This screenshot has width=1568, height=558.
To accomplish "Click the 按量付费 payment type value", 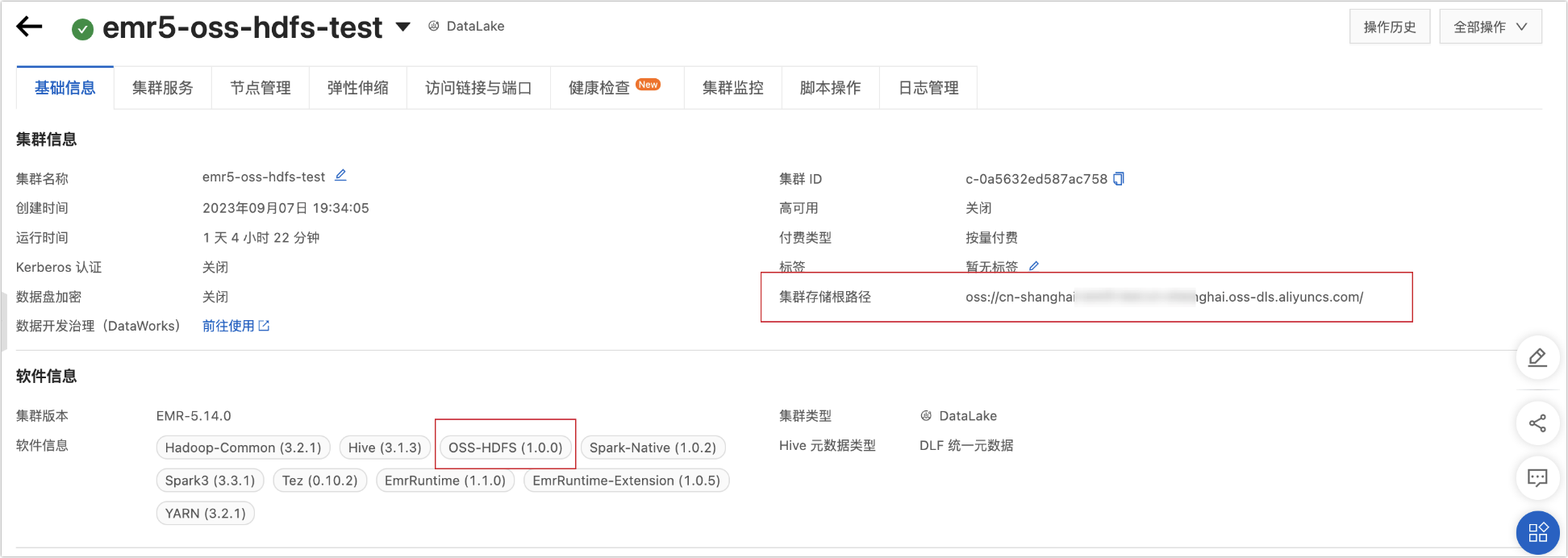I will tap(991, 238).
